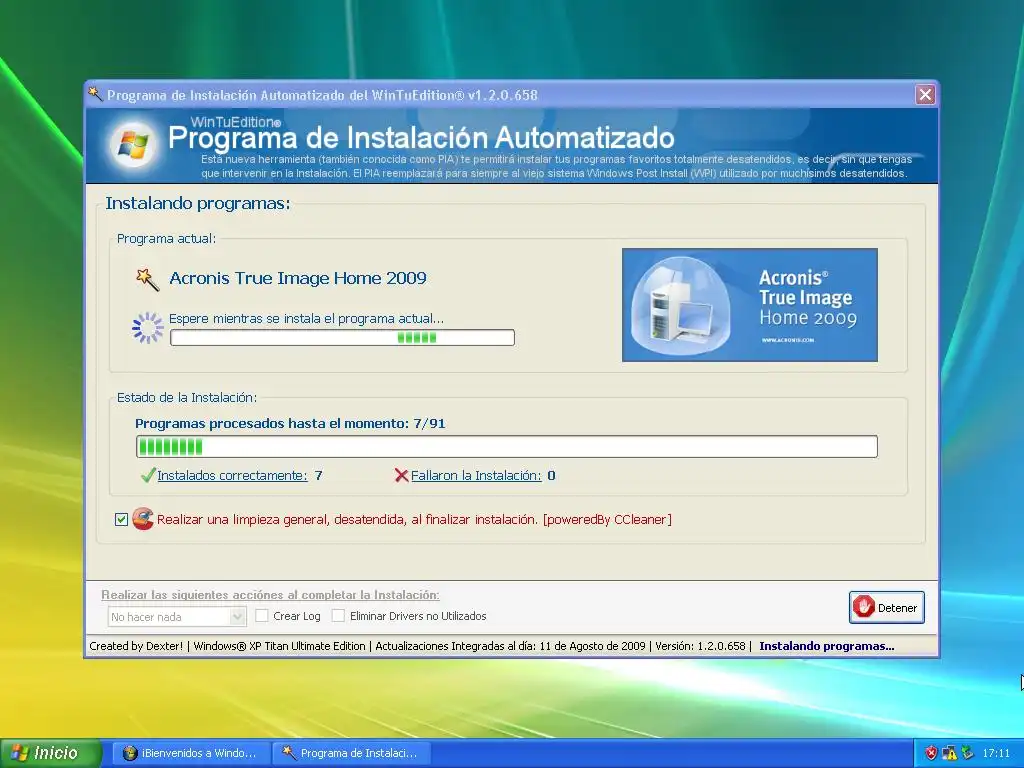Switch to ¡Bienvenidos a Windo... taskbar window
Screen dimensions: 1024x768
click(x=189, y=753)
